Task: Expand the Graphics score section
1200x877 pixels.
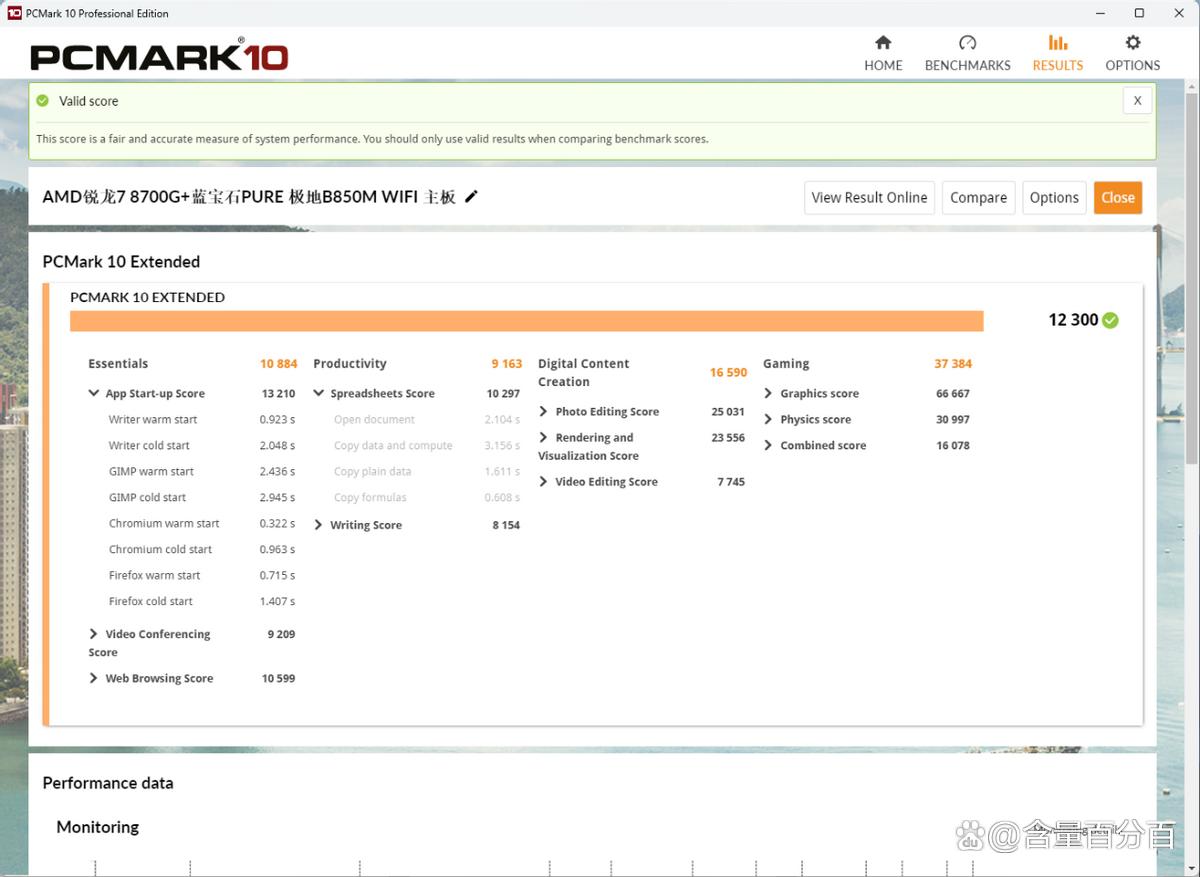Action: [769, 394]
